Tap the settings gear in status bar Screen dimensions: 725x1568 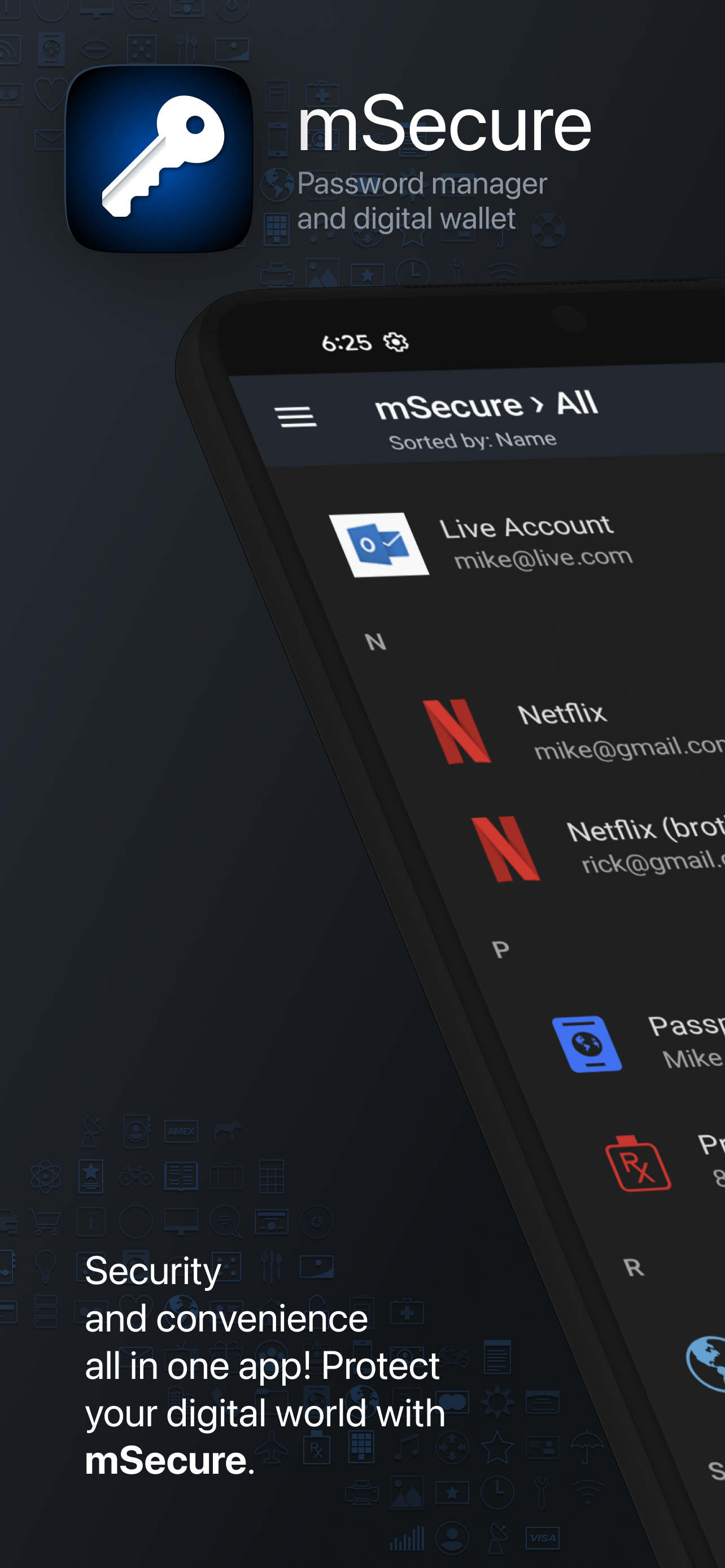tap(396, 342)
